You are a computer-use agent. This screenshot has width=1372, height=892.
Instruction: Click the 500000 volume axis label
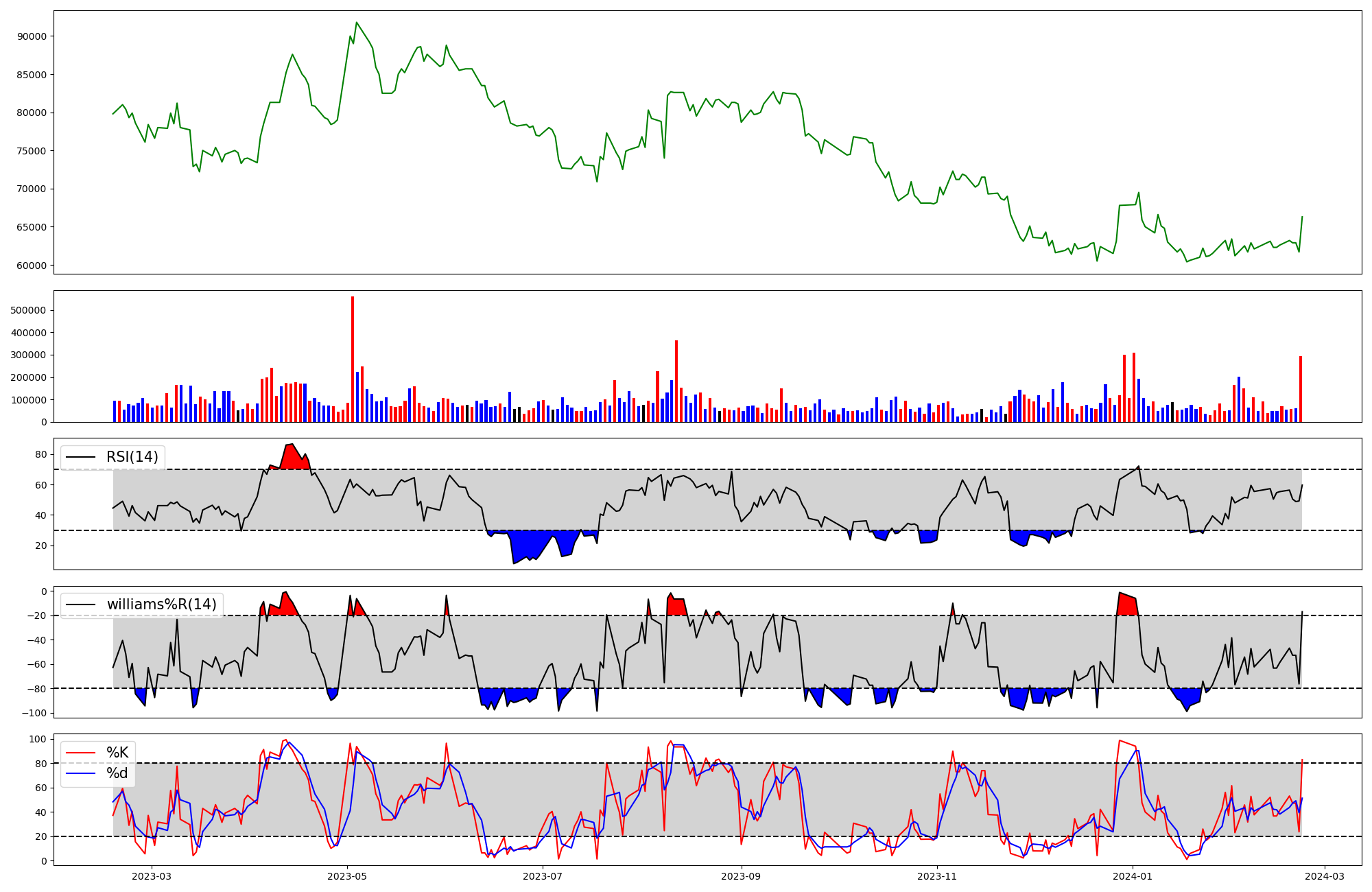tap(29, 310)
